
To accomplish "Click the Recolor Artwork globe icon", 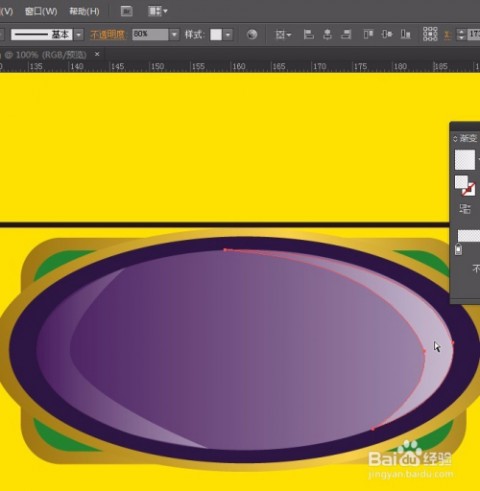I will click(252, 34).
